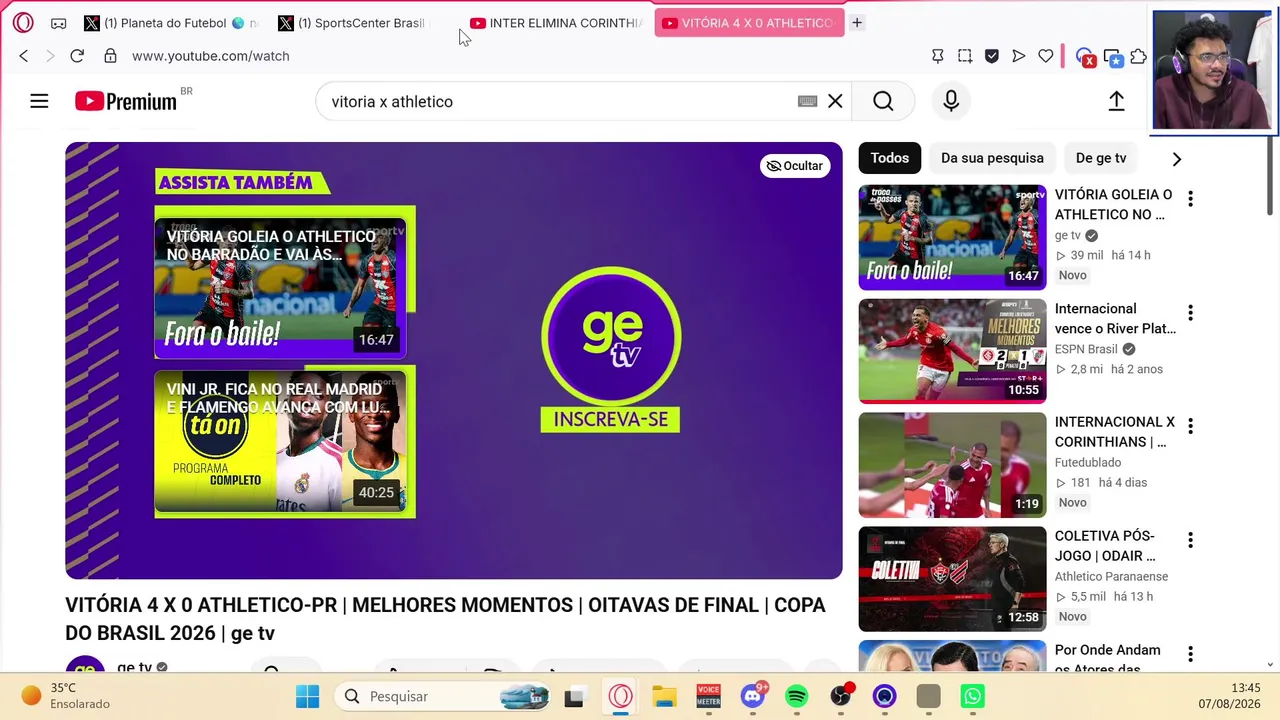The width and height of the screenshot is (1280, 720).
Task: Open Discord from the taskbar
Action: [x=753, y=696]
